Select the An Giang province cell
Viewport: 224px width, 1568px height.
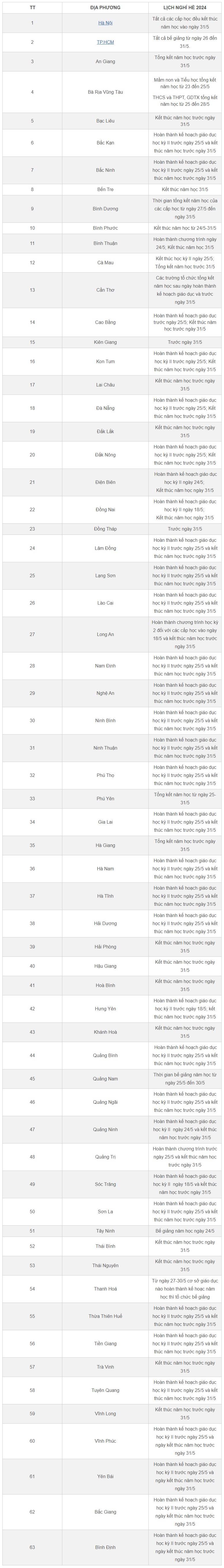(x=105, y=61)
